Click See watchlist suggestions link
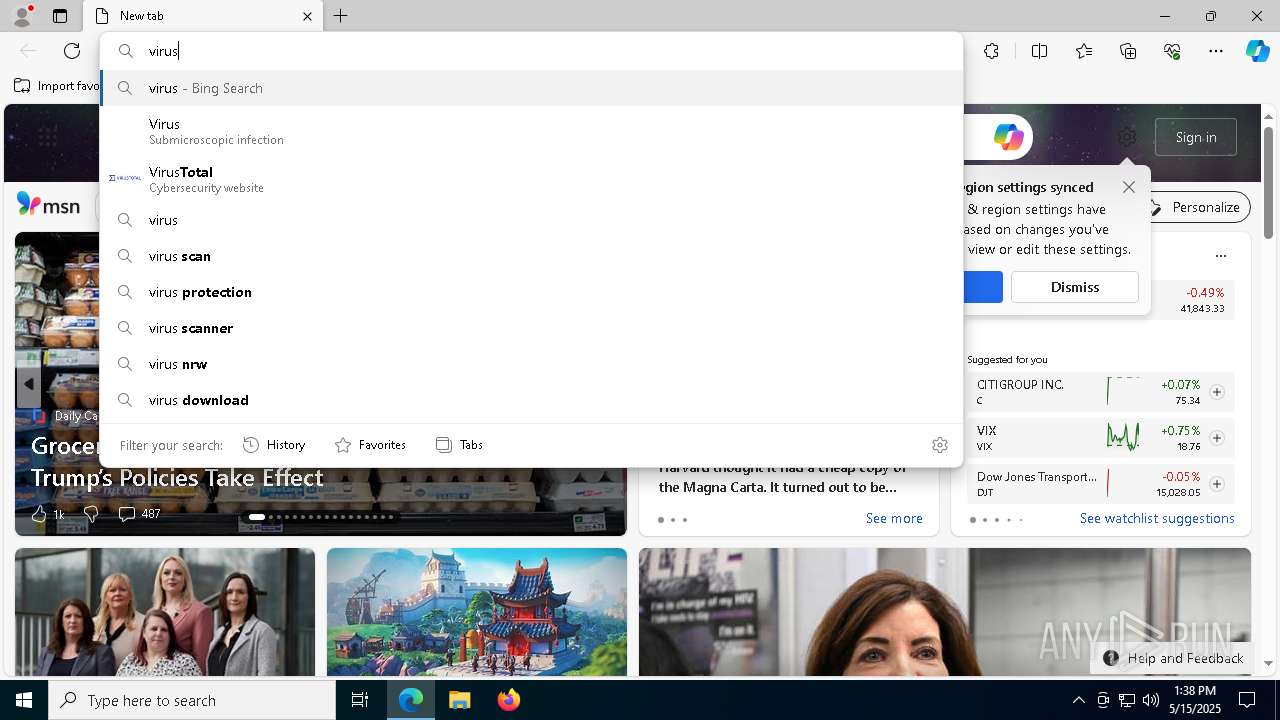Viewport: 1280px width, 720px height. 1157,518
